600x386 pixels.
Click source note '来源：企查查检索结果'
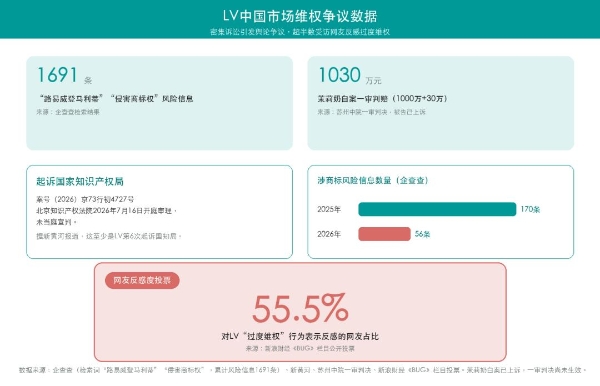(68, 112)
